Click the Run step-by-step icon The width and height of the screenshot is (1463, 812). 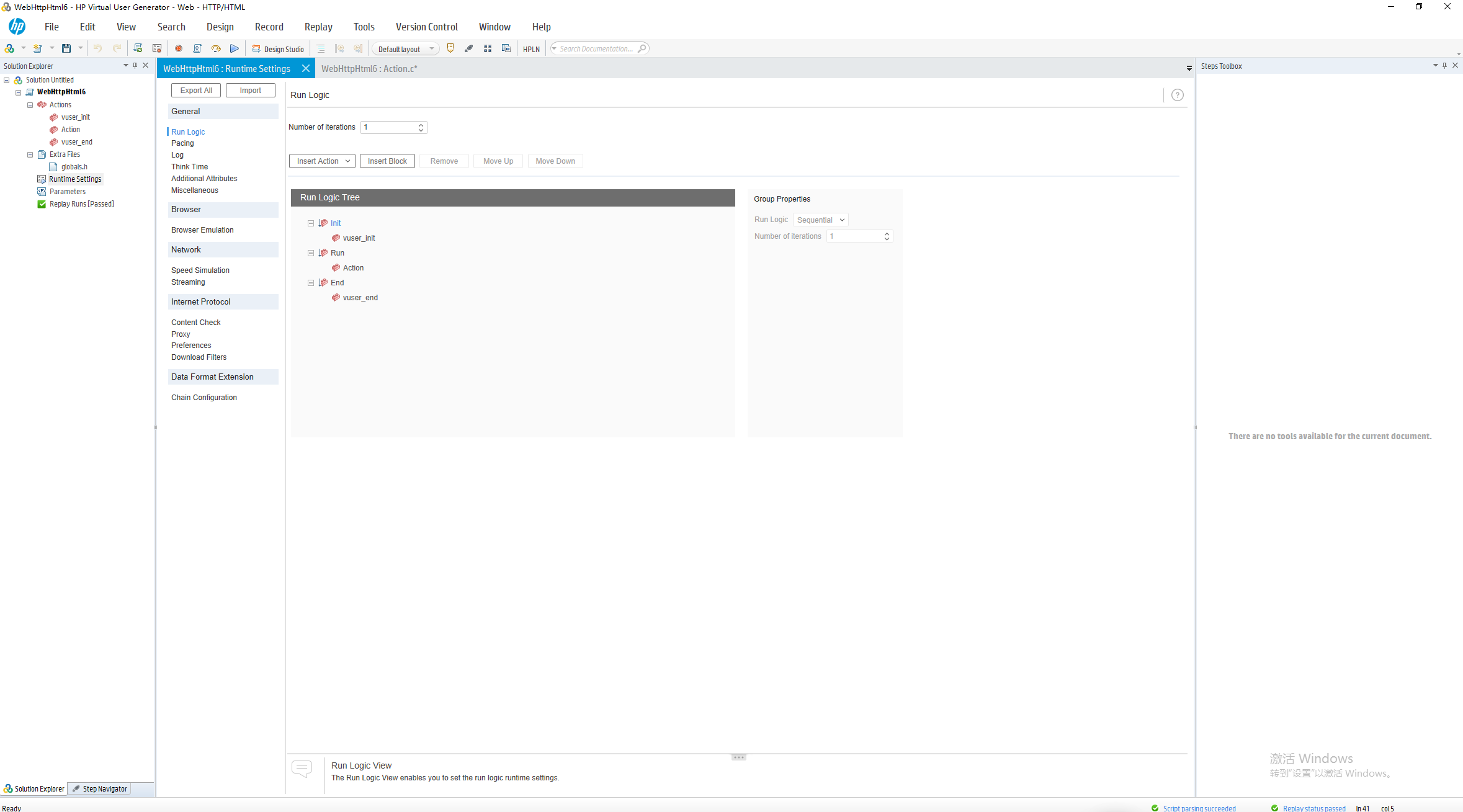[216, 48]
